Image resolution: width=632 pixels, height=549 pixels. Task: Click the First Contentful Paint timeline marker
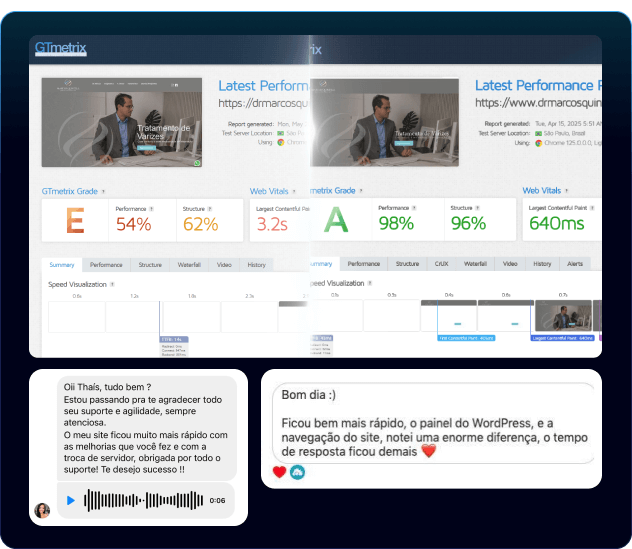[466, 338]
